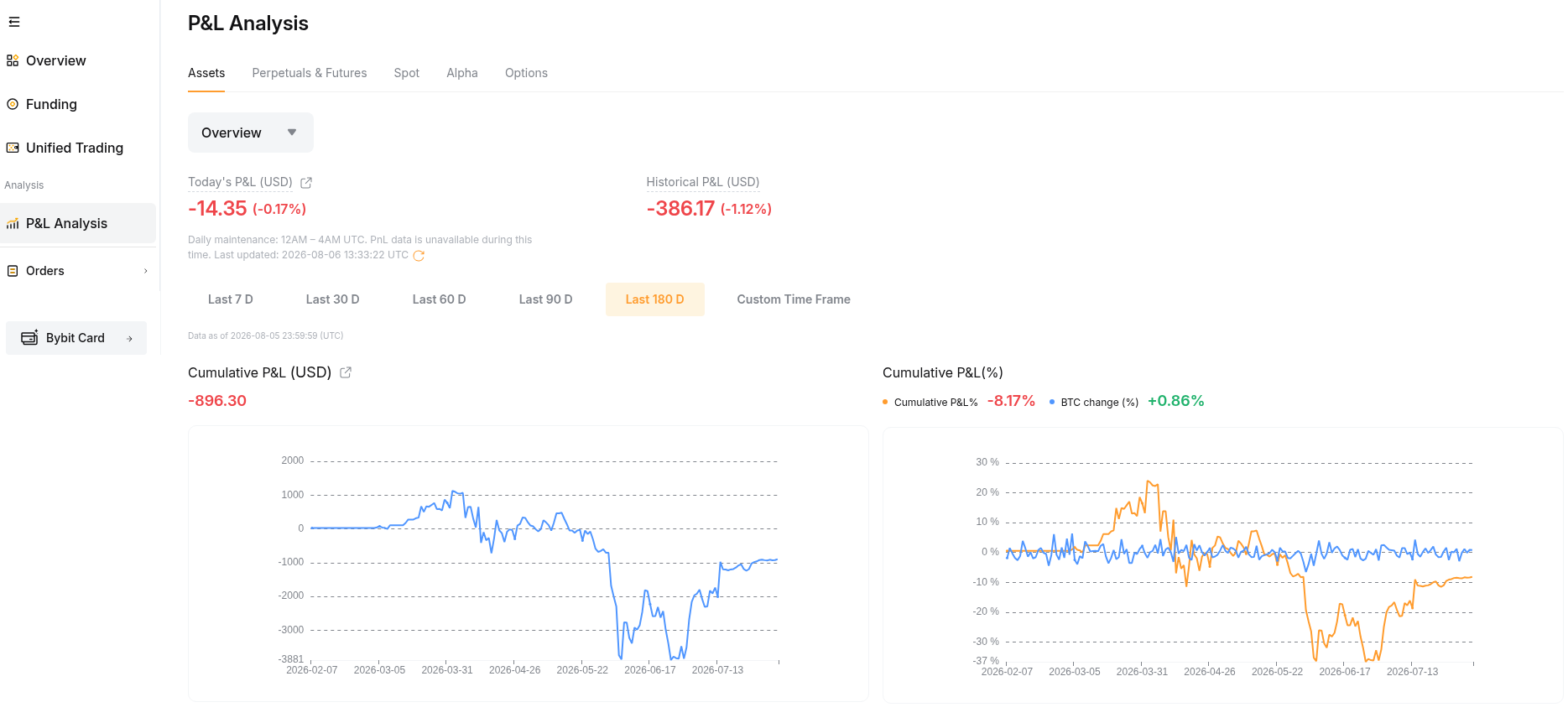The width and height of the screenshot is (1568, 723).
Task: Switch to the Options tab
Action: [x=526, y=74]
